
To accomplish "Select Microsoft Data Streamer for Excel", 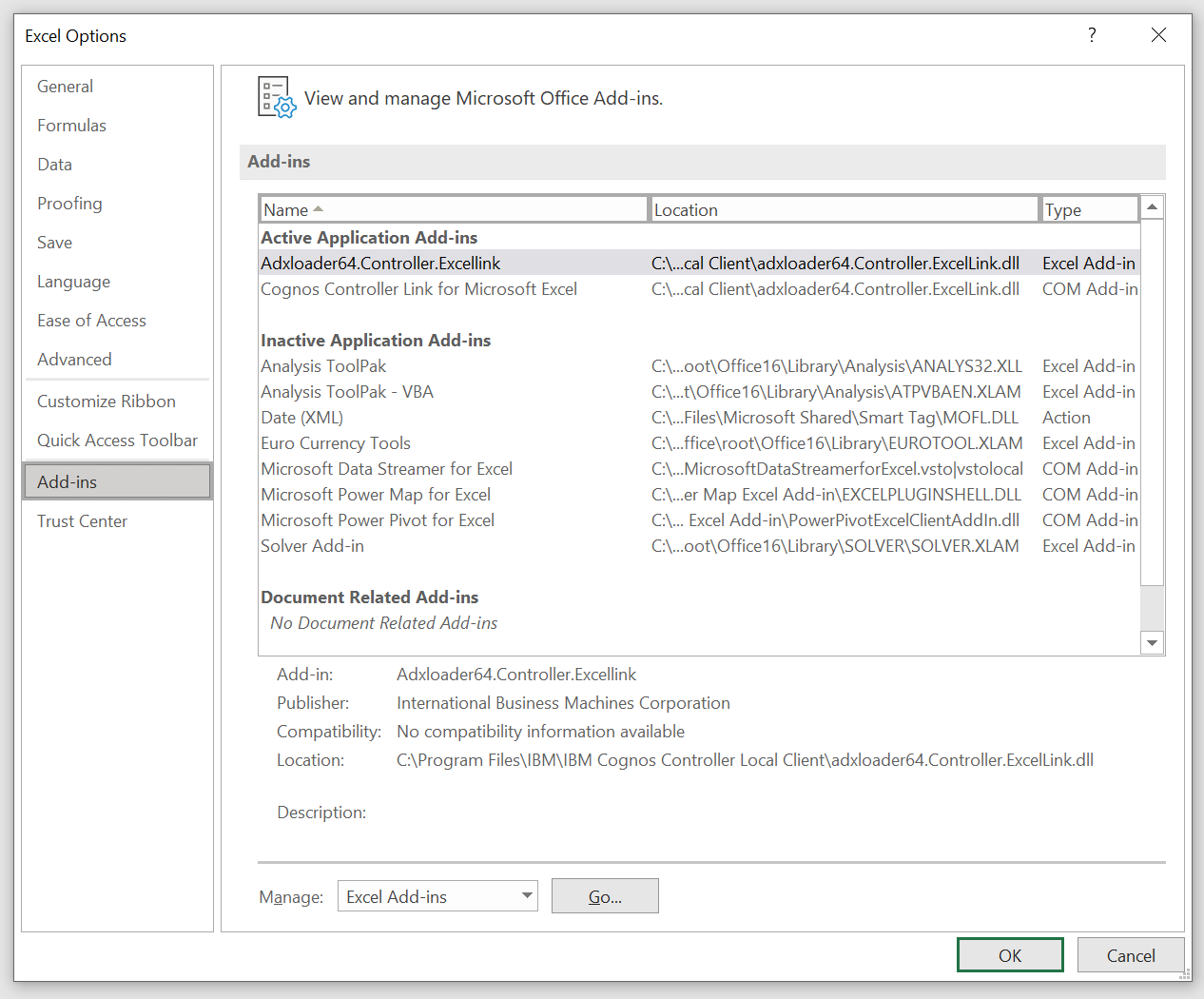I will pyautogui.click(x=699, y=469).
